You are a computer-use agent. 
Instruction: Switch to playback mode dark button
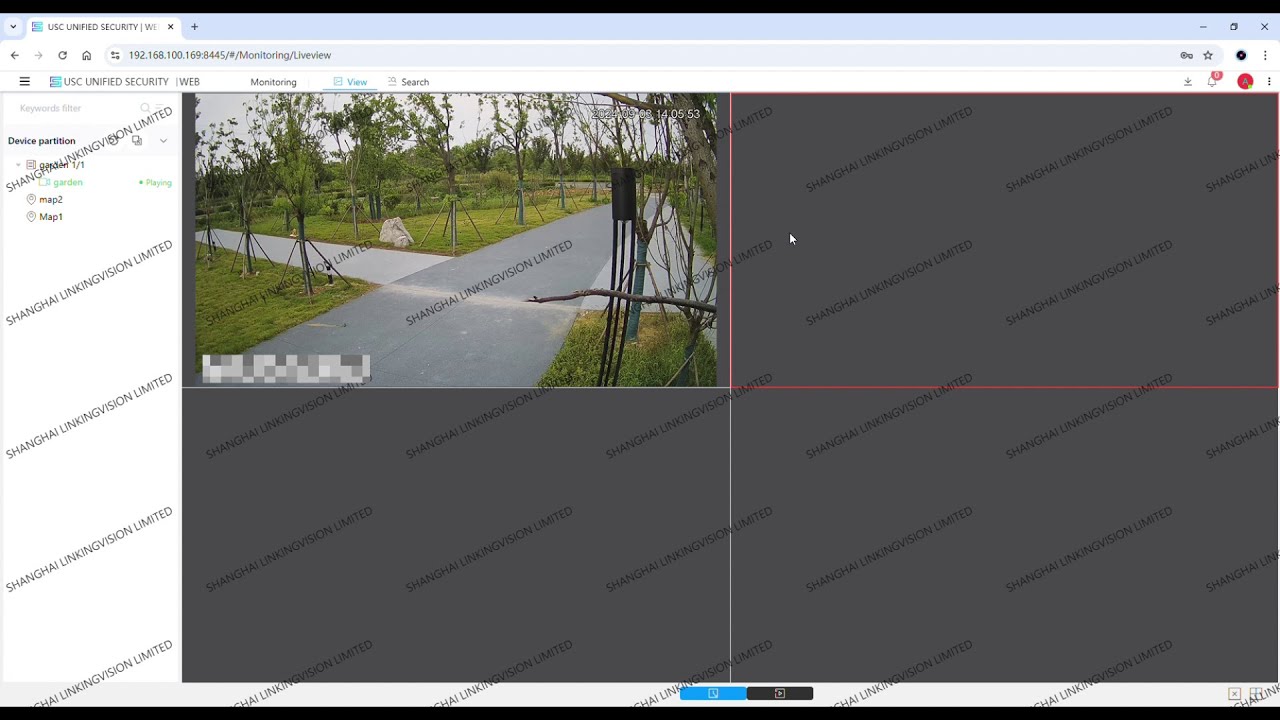(780, 693)
